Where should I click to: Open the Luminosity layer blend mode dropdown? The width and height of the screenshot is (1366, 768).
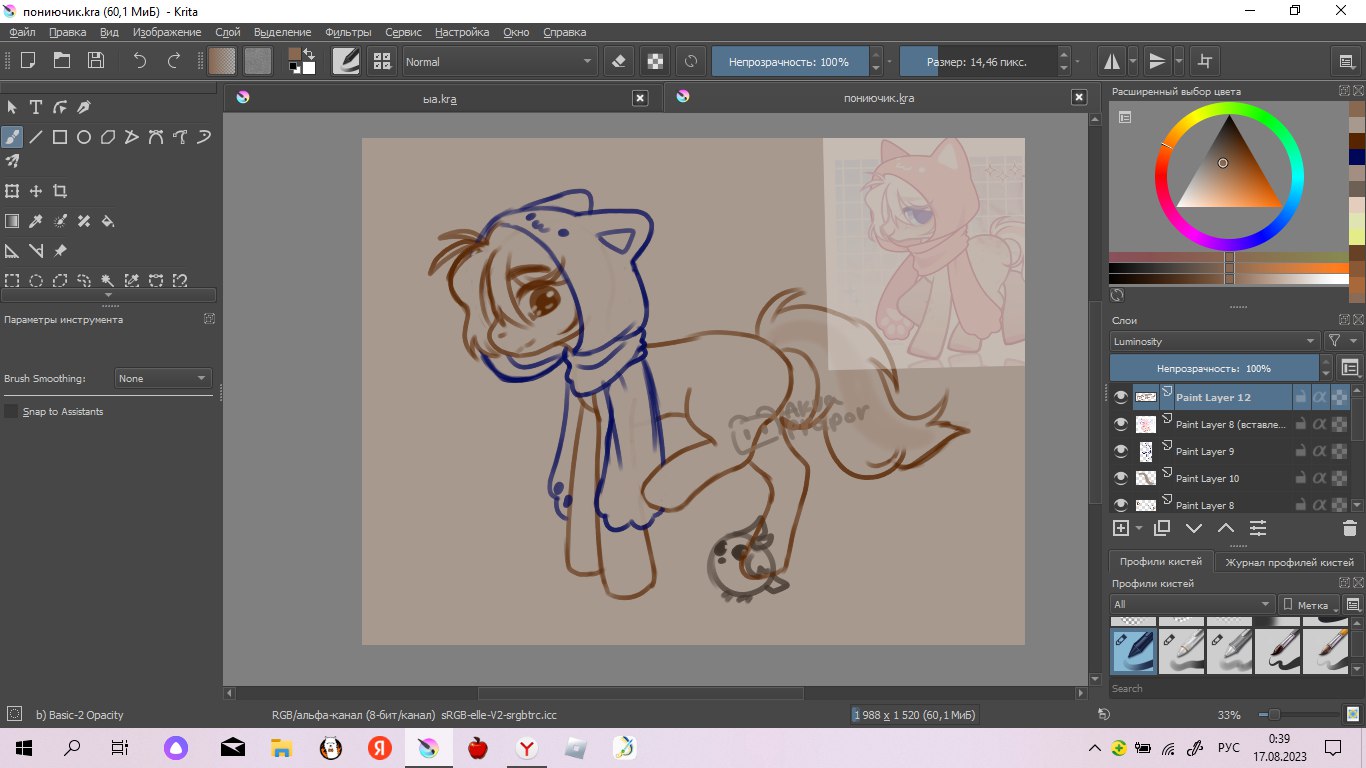(1214, 341)
